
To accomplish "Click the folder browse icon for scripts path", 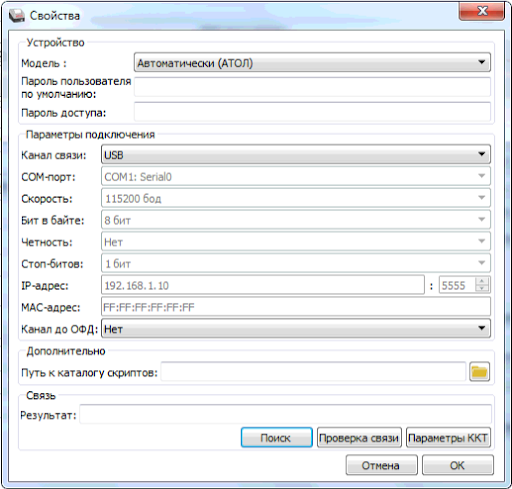I will tap(479, 372).
